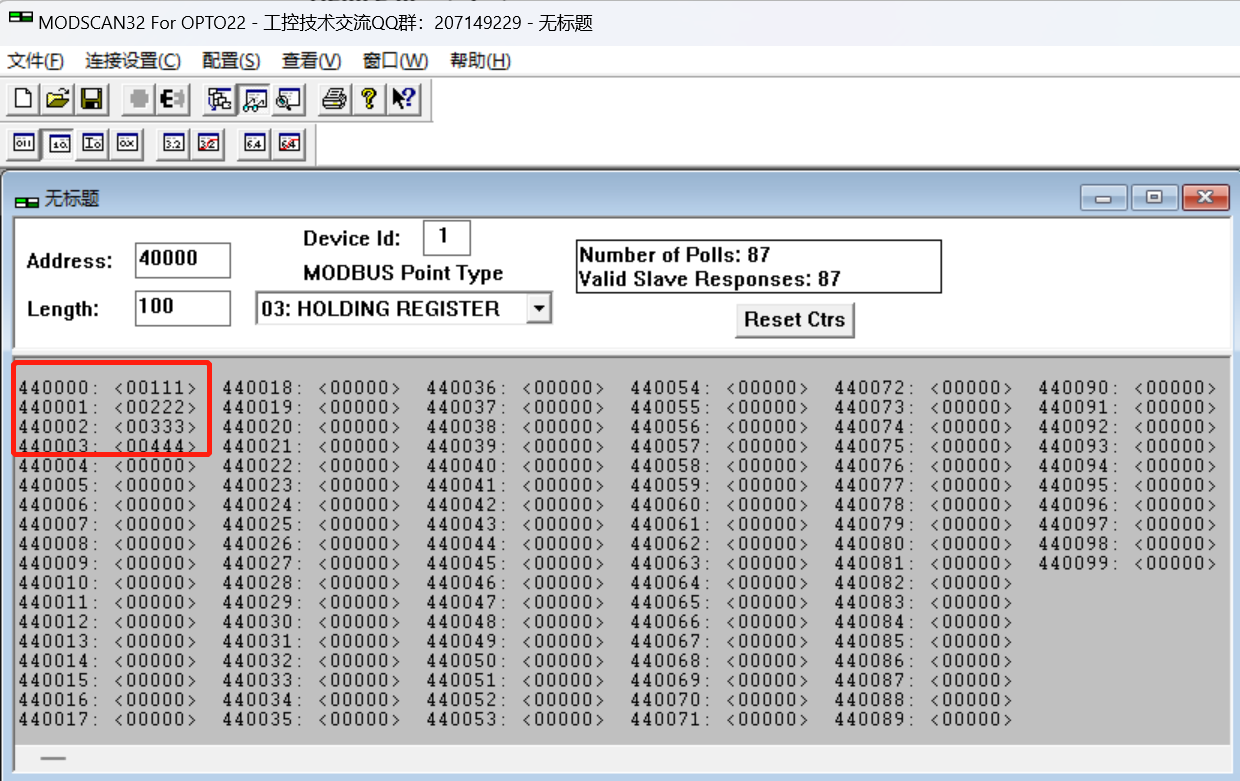Select register 440053 value

564,719
